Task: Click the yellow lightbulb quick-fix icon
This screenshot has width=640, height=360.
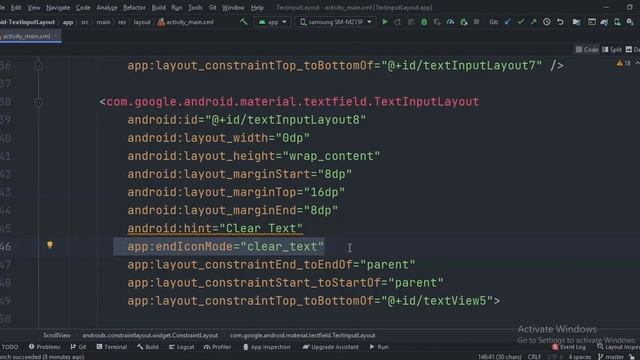Action: (50, 245)
